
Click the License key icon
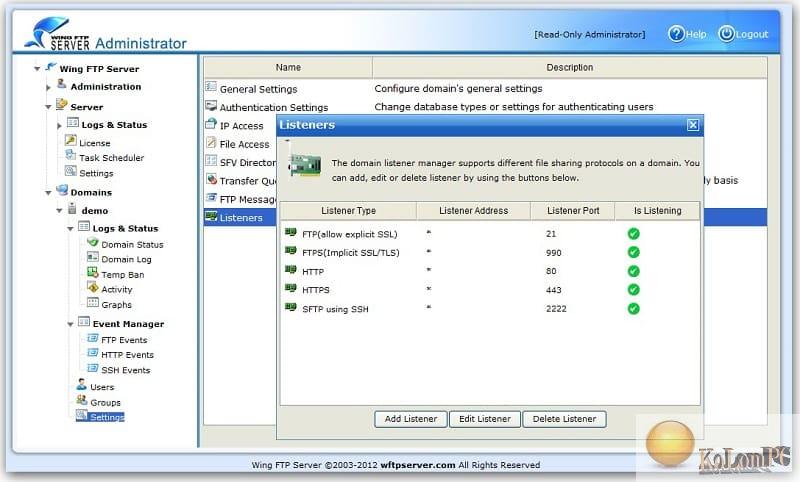pyautogui.click(x=71, y=140)
